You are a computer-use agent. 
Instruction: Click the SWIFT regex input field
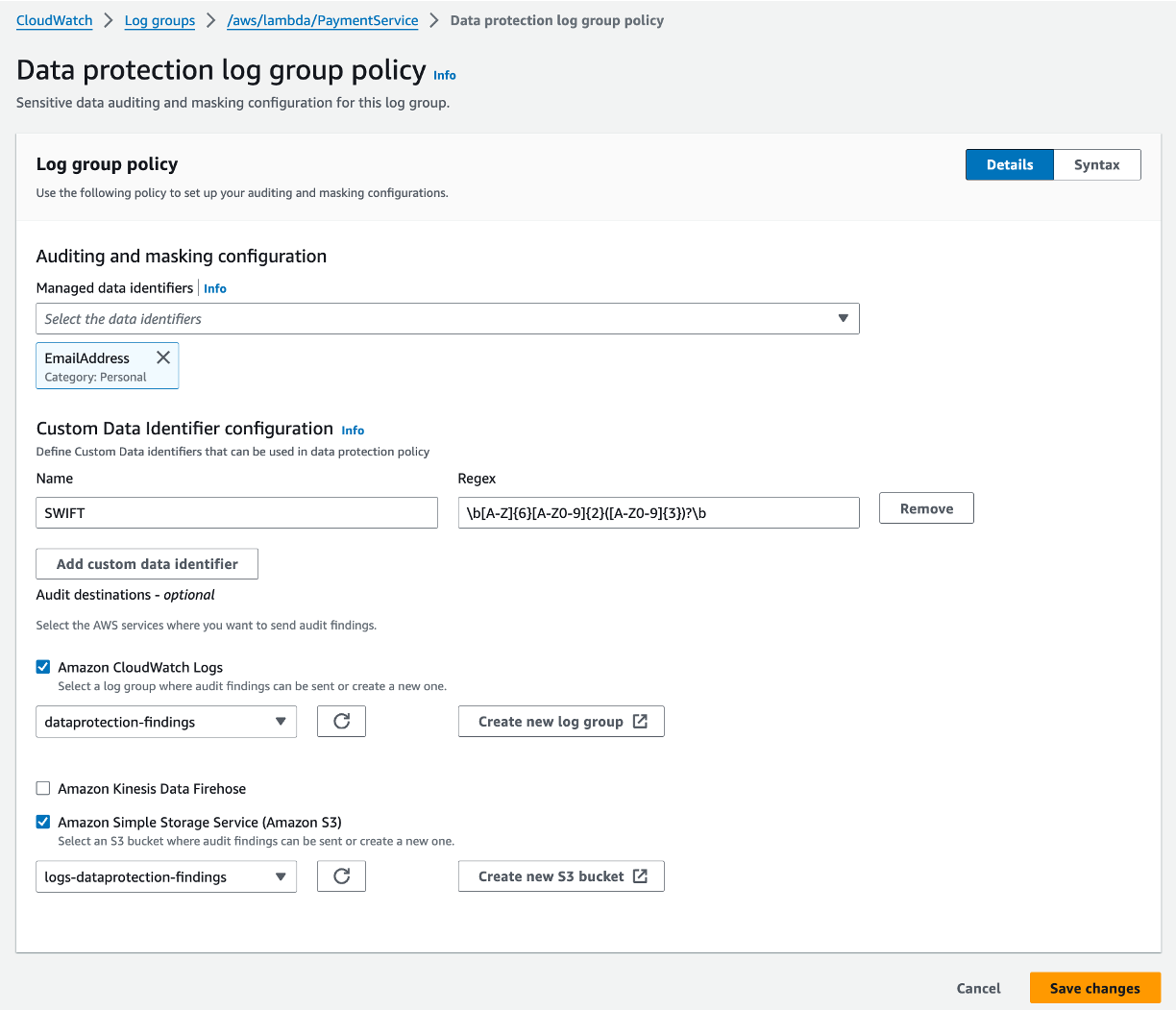tap(658, 512)
